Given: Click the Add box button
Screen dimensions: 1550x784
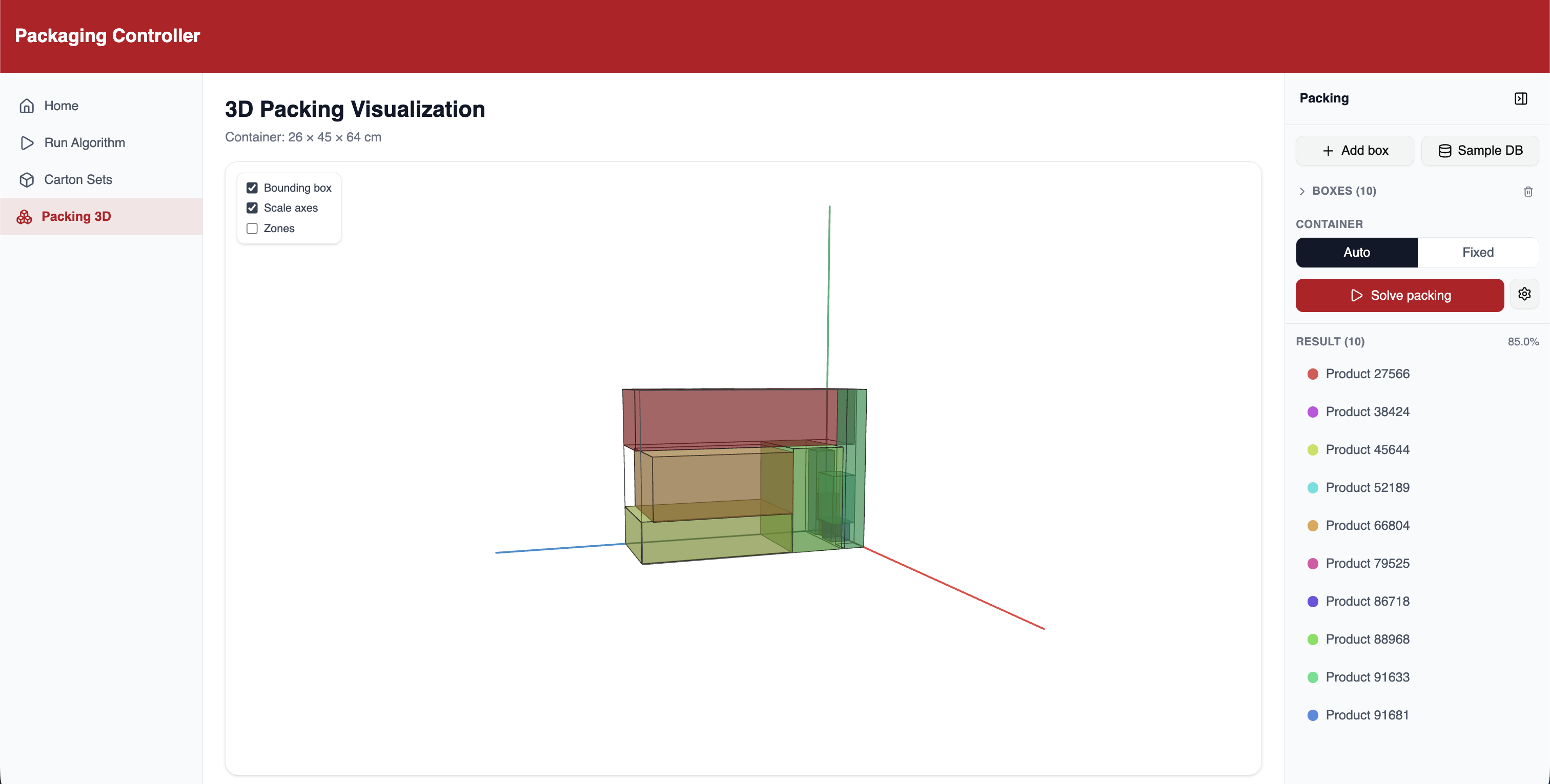Looking at the screenshot, I should pos(1354,151).
